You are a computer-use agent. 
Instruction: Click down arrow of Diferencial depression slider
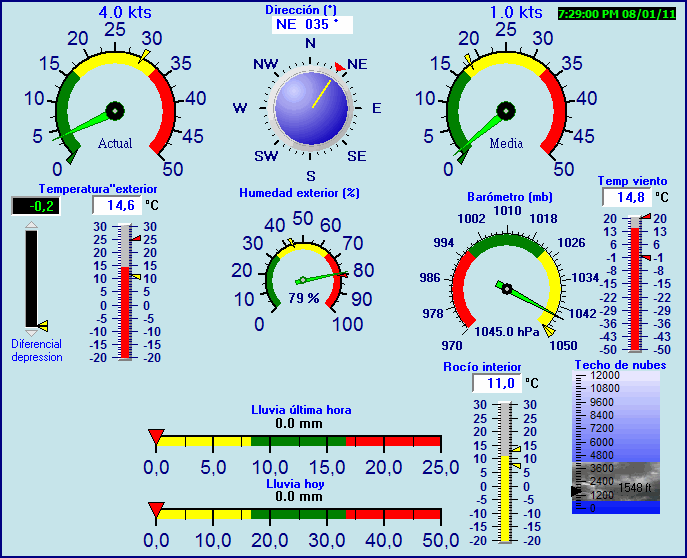(x=31, y=330)
